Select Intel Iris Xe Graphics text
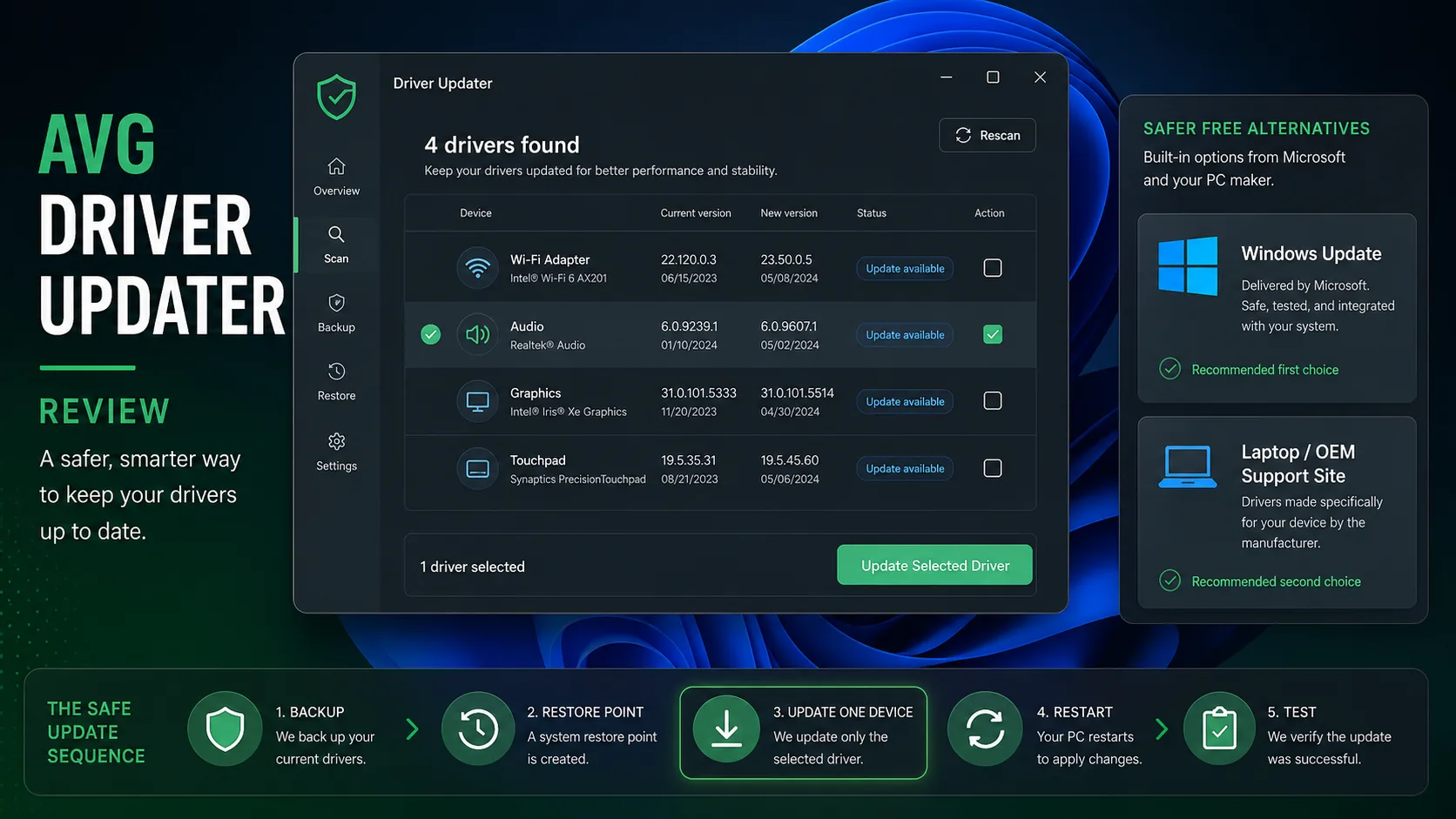The image size is (1456, 819). [x=569, y=412]
